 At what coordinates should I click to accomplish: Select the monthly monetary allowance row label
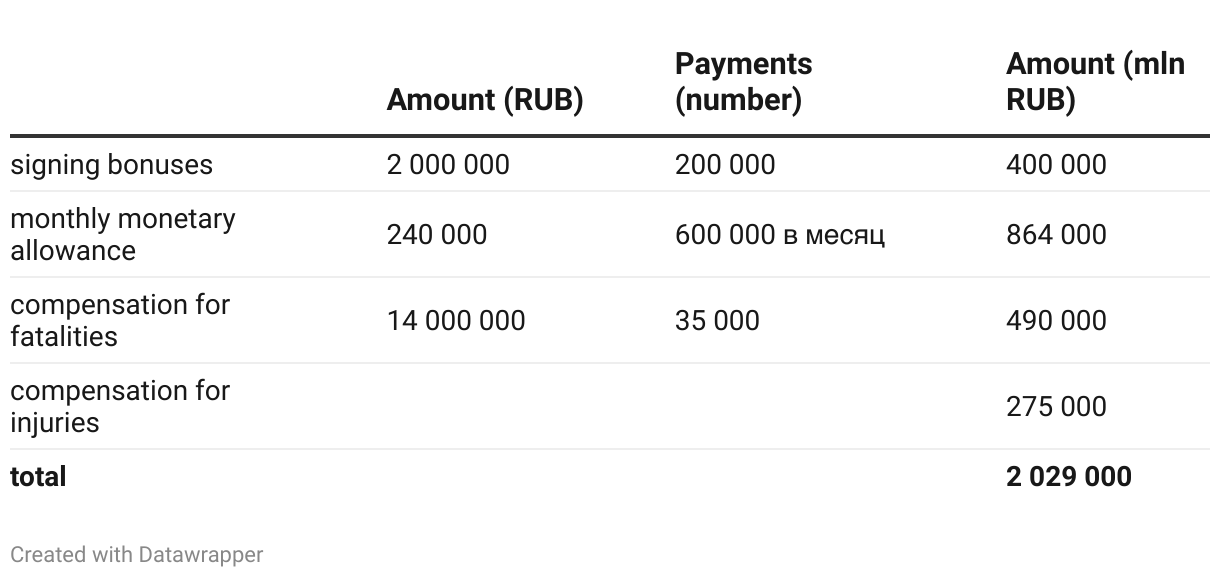[x=123, y=234]
